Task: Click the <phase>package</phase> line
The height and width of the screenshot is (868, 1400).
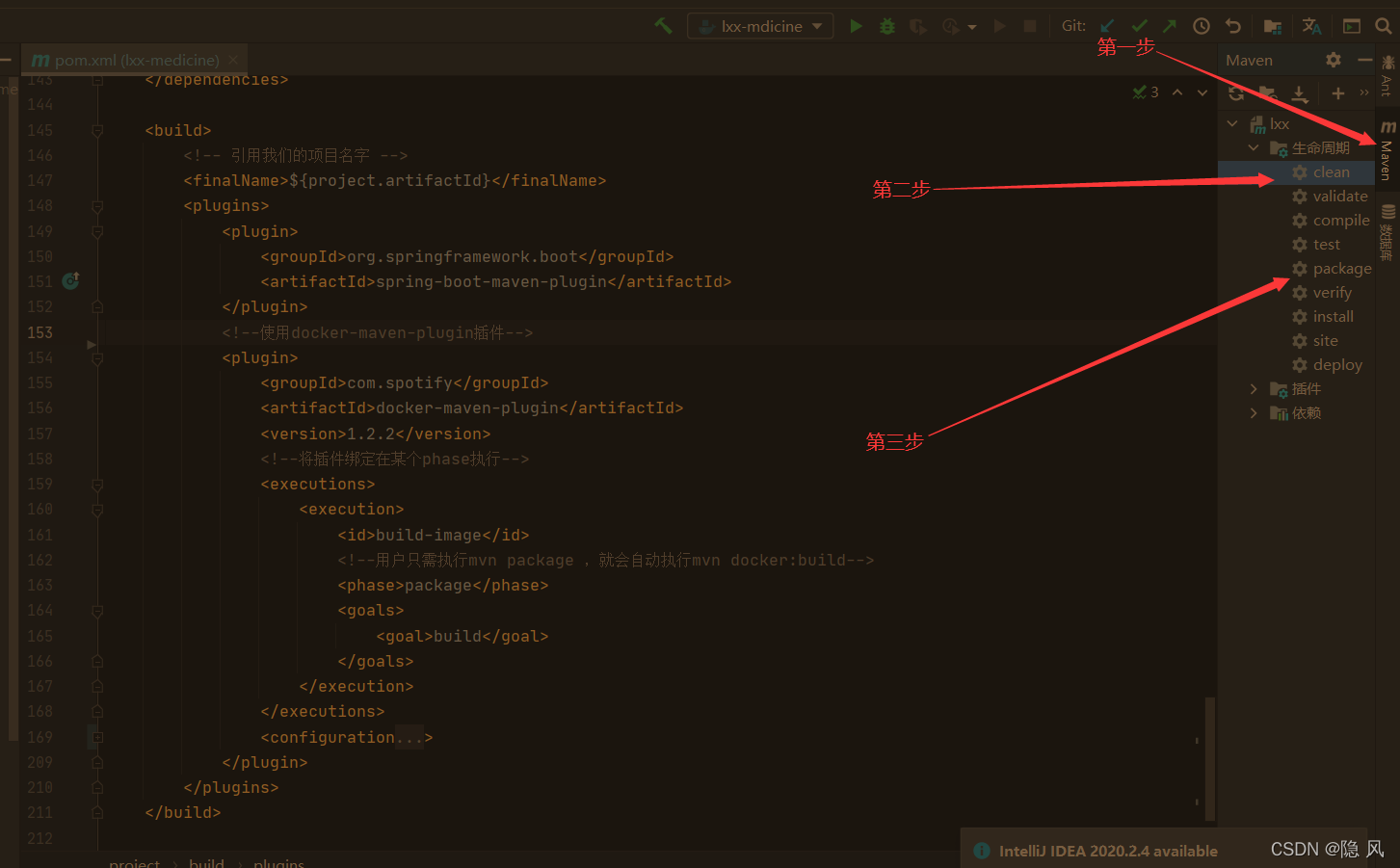Action: click(x=443, y=585)
